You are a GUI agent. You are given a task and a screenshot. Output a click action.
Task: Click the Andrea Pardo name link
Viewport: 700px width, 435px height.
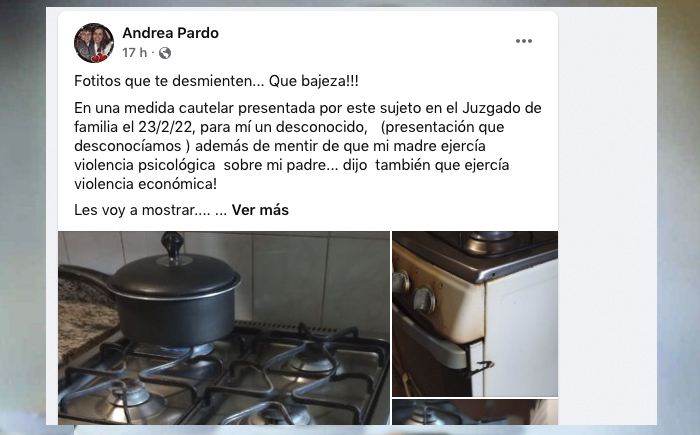point(171,33)
